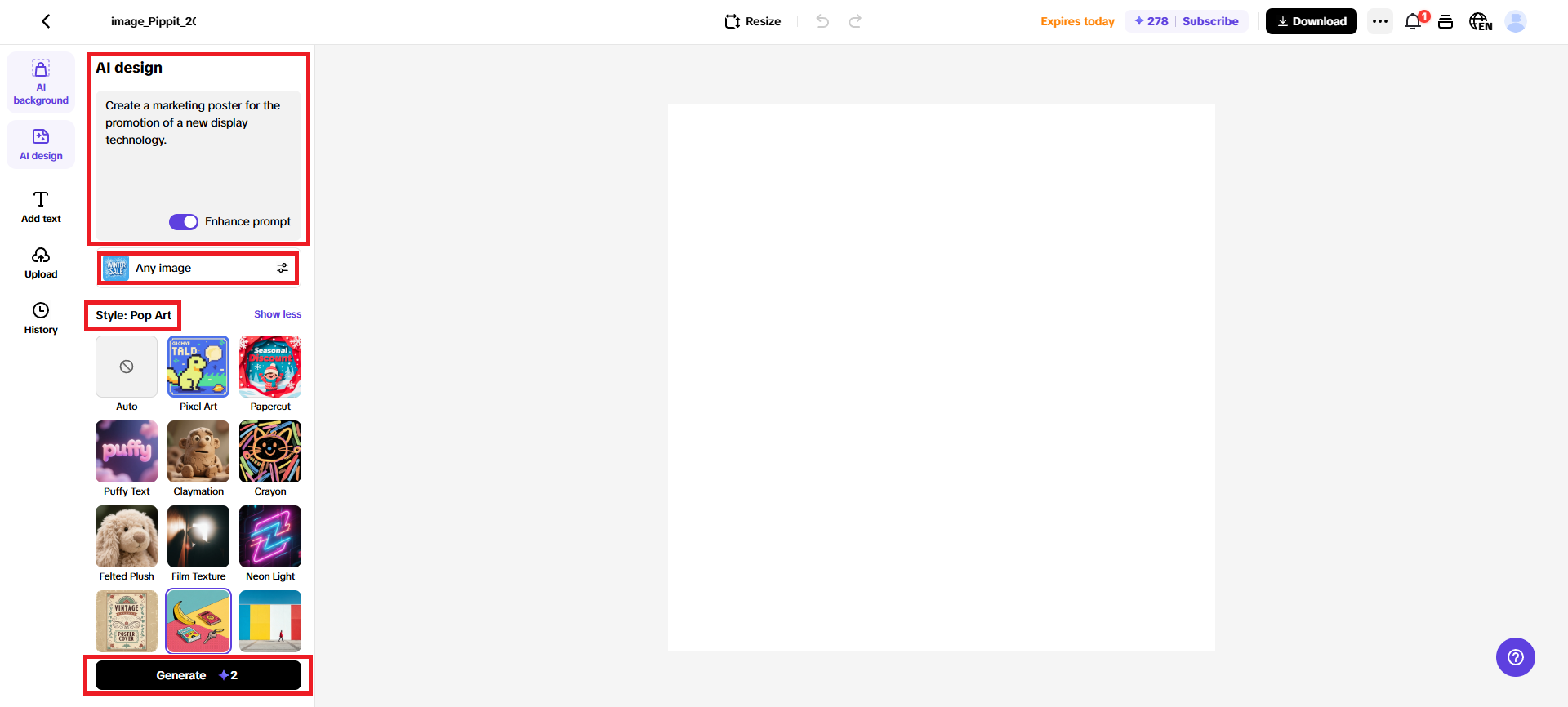The height and width of the screenshot is (707, 1568).
Task: Open the user profile avatar
Action: click(x=1516, y=21)
